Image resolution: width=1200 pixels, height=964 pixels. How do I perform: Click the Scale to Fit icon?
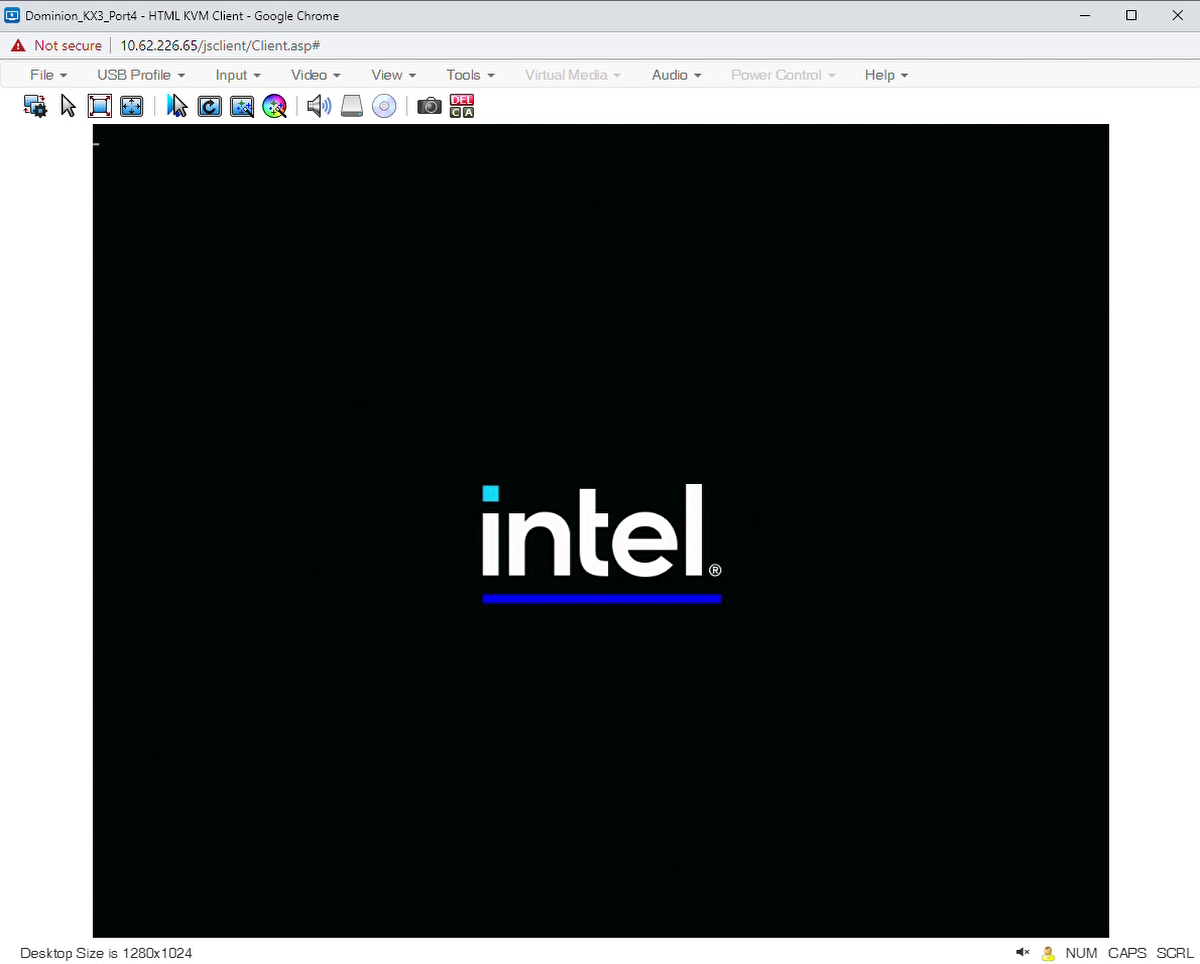131,106
